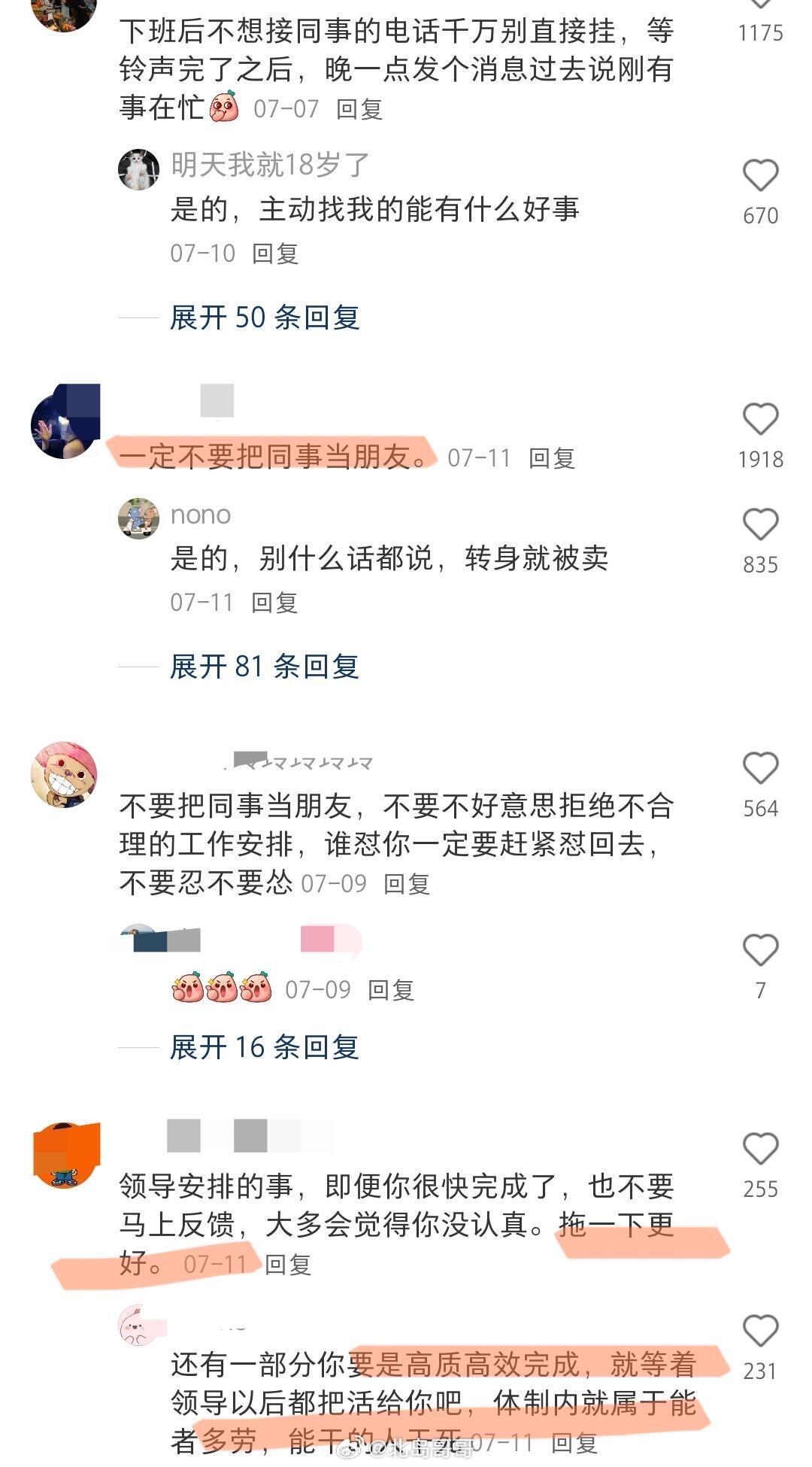Like the comment with 255 likes
812x1467 pixels.
760,1149
